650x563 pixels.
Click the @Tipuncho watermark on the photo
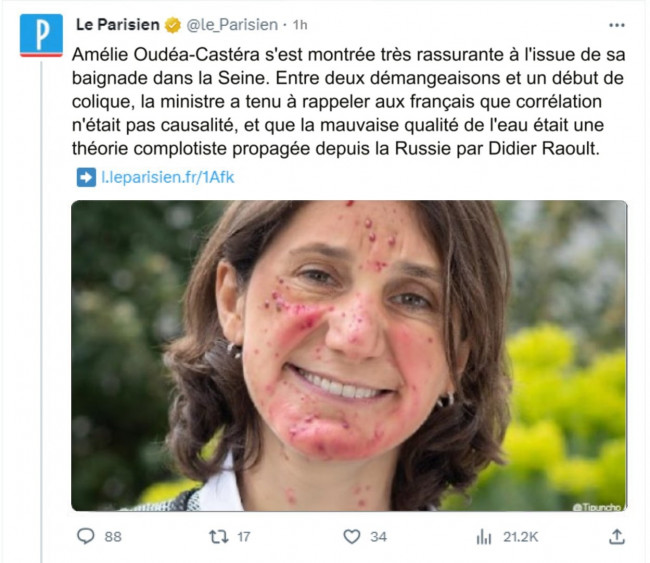point(598,507)
